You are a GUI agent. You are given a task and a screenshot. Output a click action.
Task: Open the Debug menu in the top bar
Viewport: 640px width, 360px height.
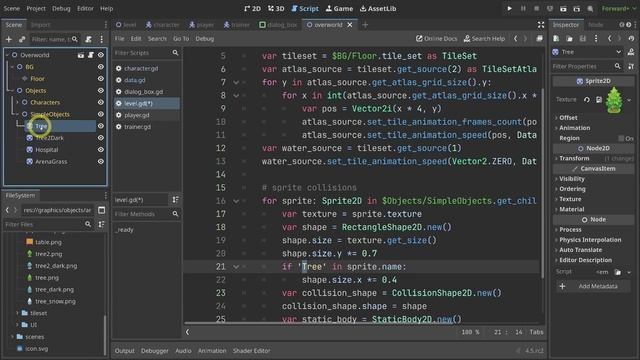(x=61, y=8)
